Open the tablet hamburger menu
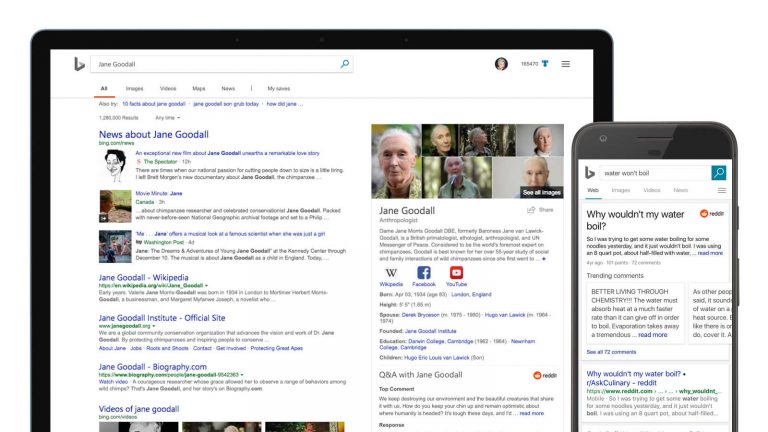 tap(565, 64)
